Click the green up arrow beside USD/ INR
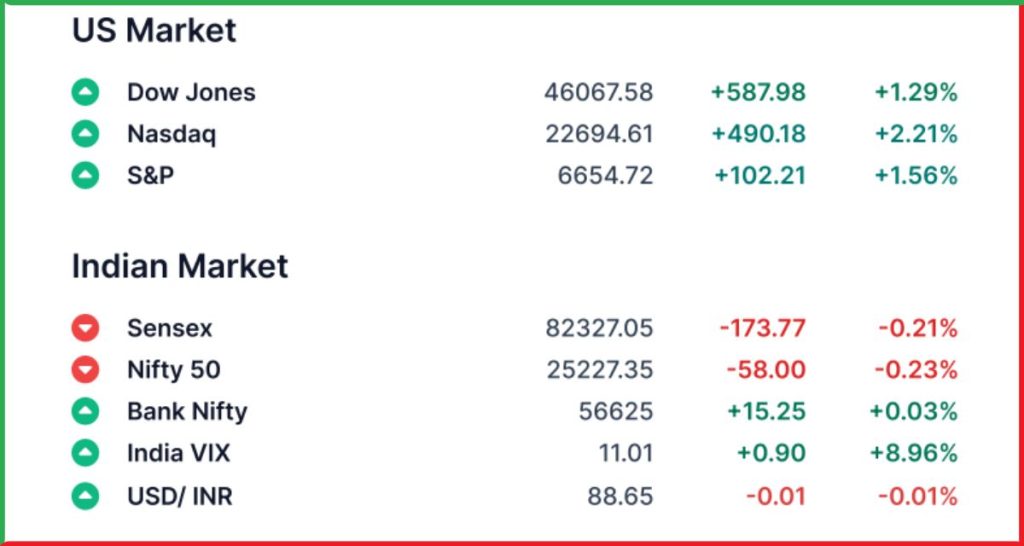 coord(85,497)
